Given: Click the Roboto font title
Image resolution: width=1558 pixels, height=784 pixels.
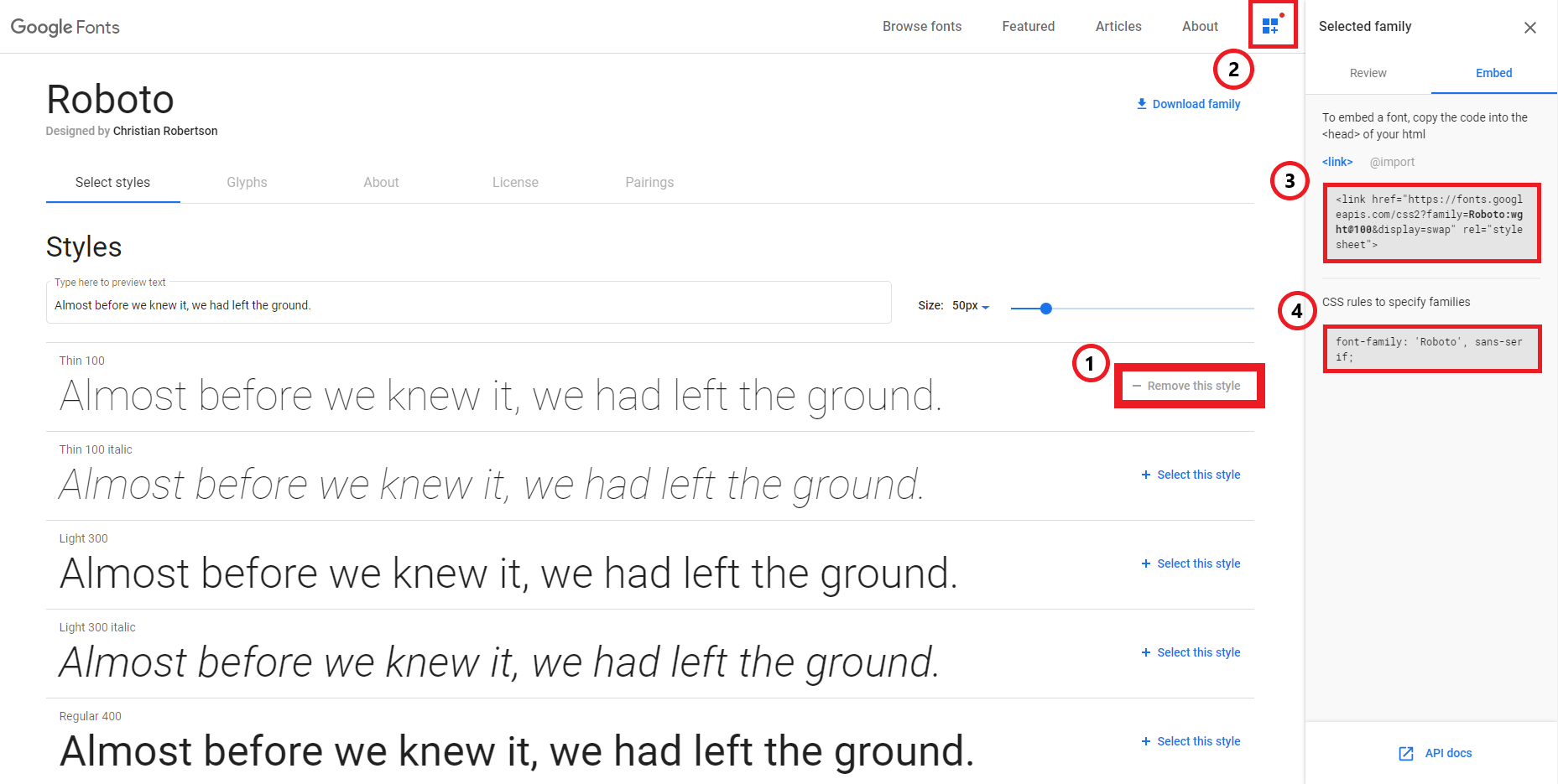Looking at the screenshot, I should coord(110,99).
